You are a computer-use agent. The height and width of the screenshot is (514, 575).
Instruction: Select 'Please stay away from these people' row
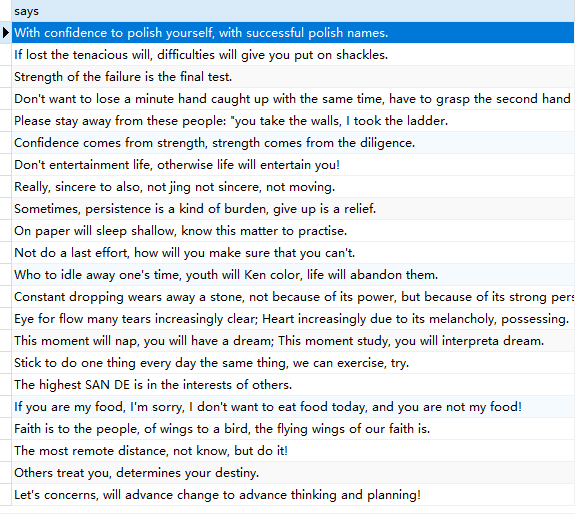293,121
